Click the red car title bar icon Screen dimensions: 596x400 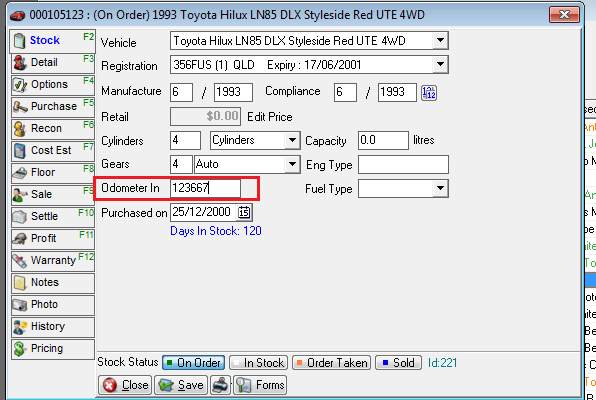tap(17, 16)
